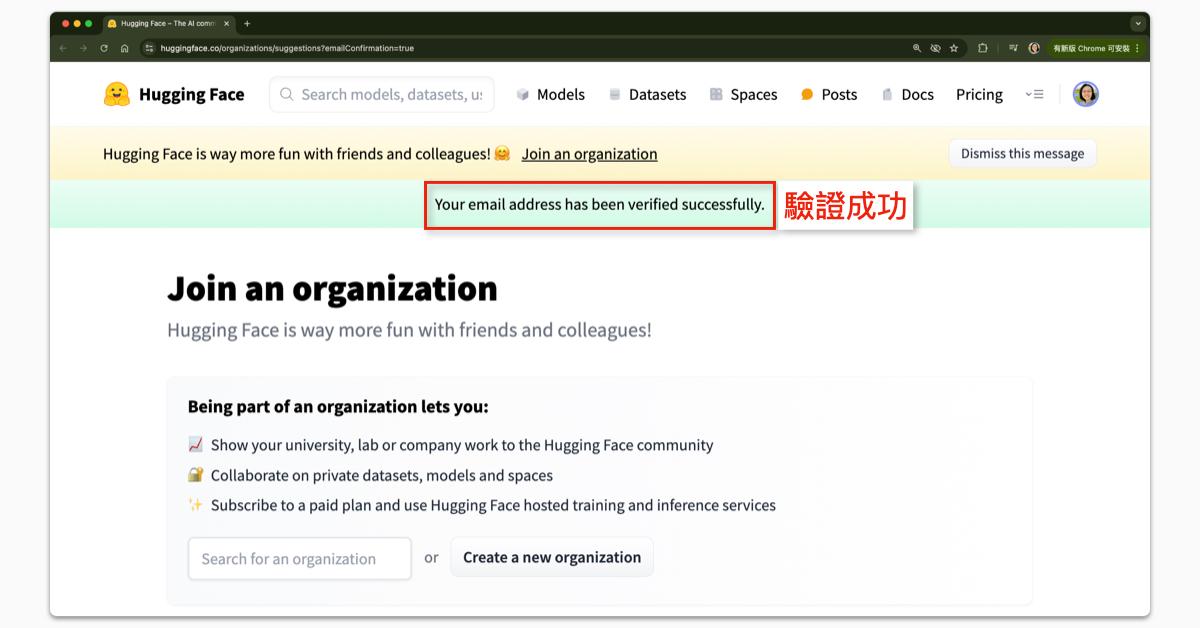
Task: Close the Hugging Face browser tab
Action: pyautogui.click(x=226, y=23)
